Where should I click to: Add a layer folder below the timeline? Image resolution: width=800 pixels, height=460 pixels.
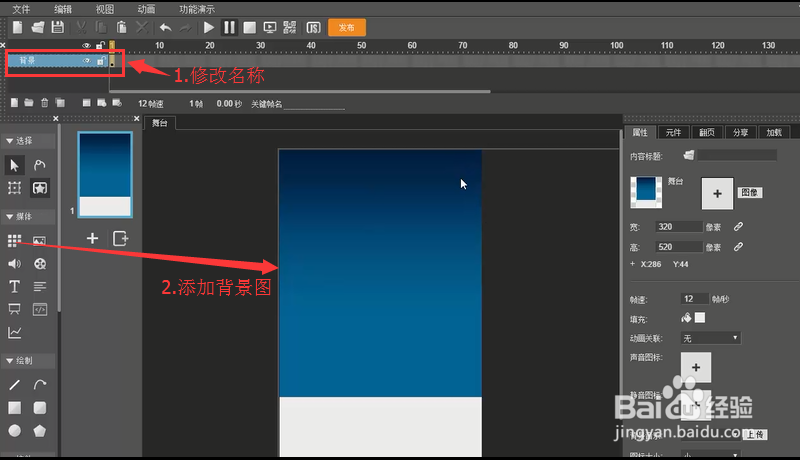click(29, 103)
